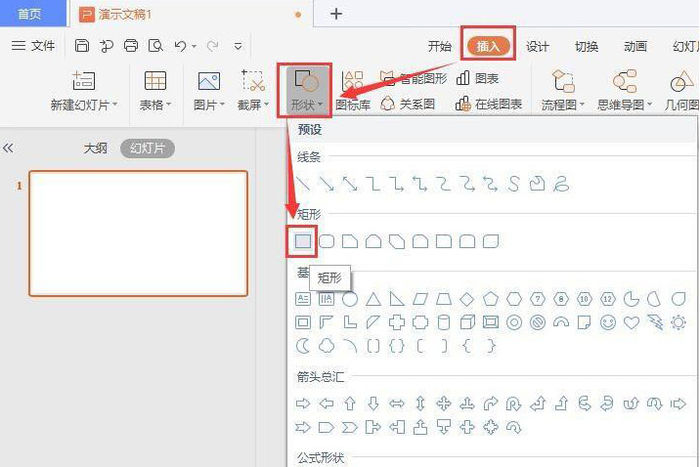This screenshot has width=700, height=467.
Task: Open the quick access customize dropdown
Action: pos(238,46)
